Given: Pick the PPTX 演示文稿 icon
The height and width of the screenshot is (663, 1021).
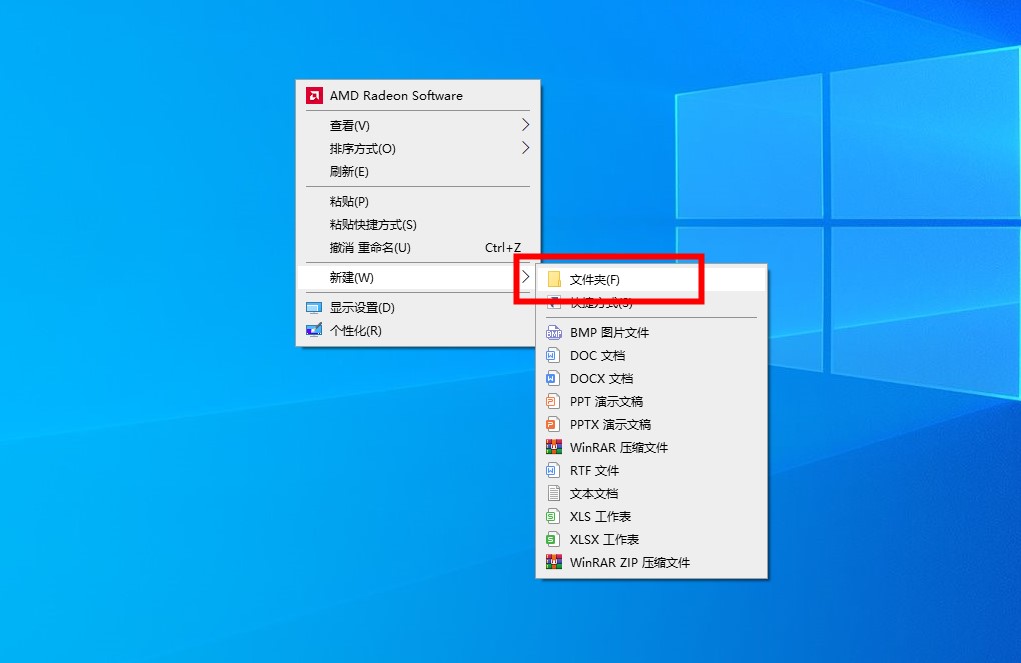Looking at the screenshot, I should click(552, 425).
